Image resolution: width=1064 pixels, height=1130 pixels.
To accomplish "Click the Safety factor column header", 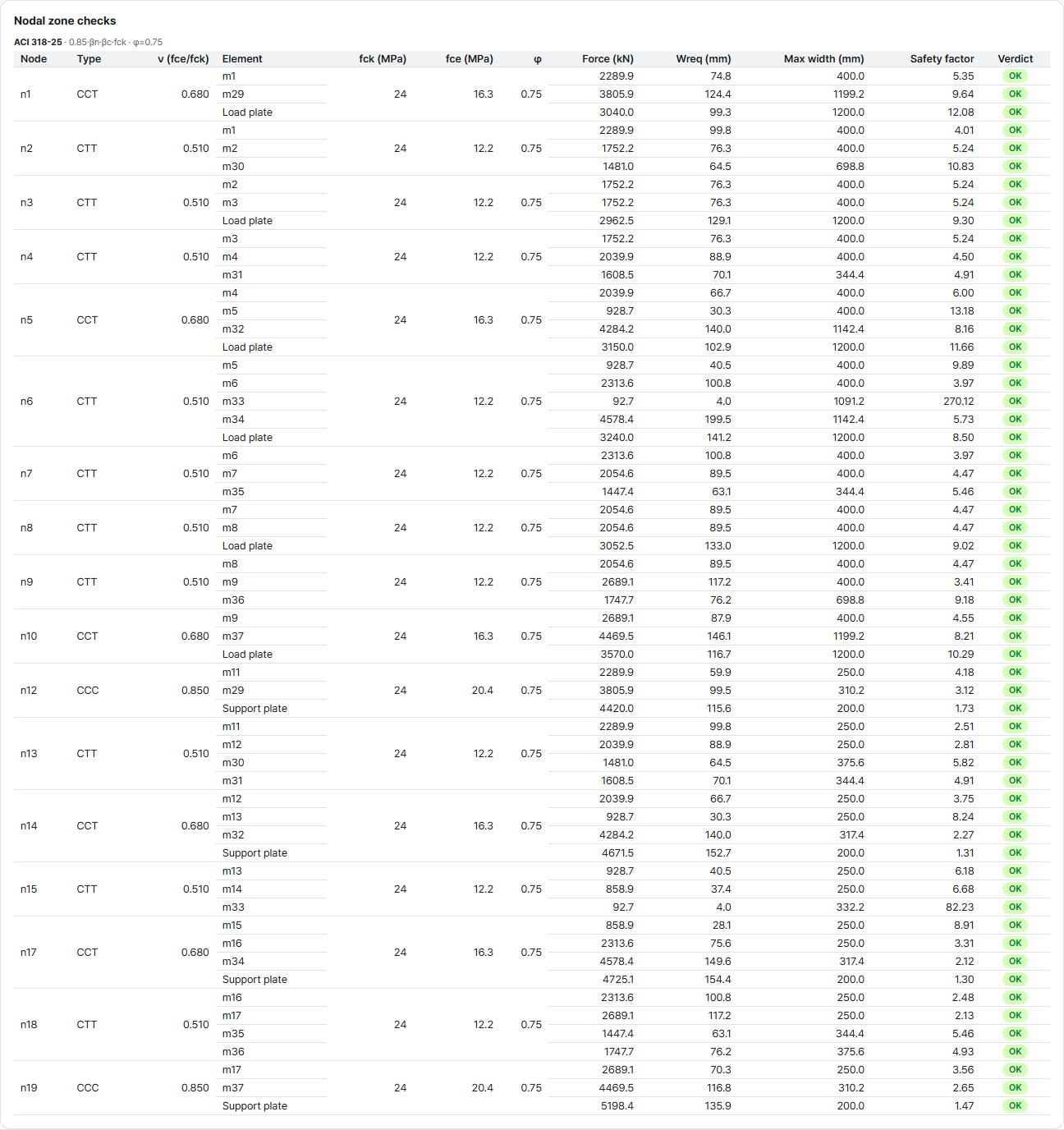I will tap(942, 59).
